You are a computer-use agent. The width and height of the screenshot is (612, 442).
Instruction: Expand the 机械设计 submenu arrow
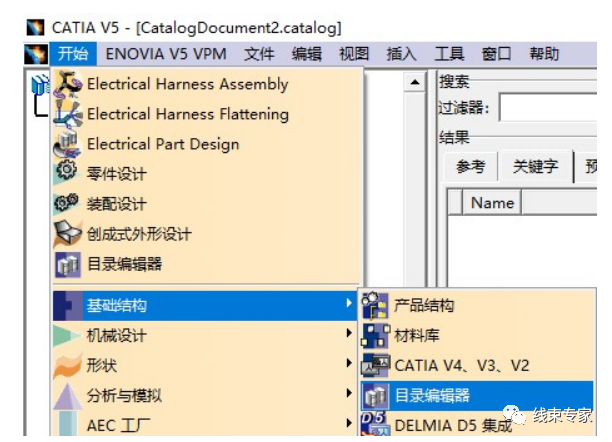pyautogui.click(x=349, y=333)
